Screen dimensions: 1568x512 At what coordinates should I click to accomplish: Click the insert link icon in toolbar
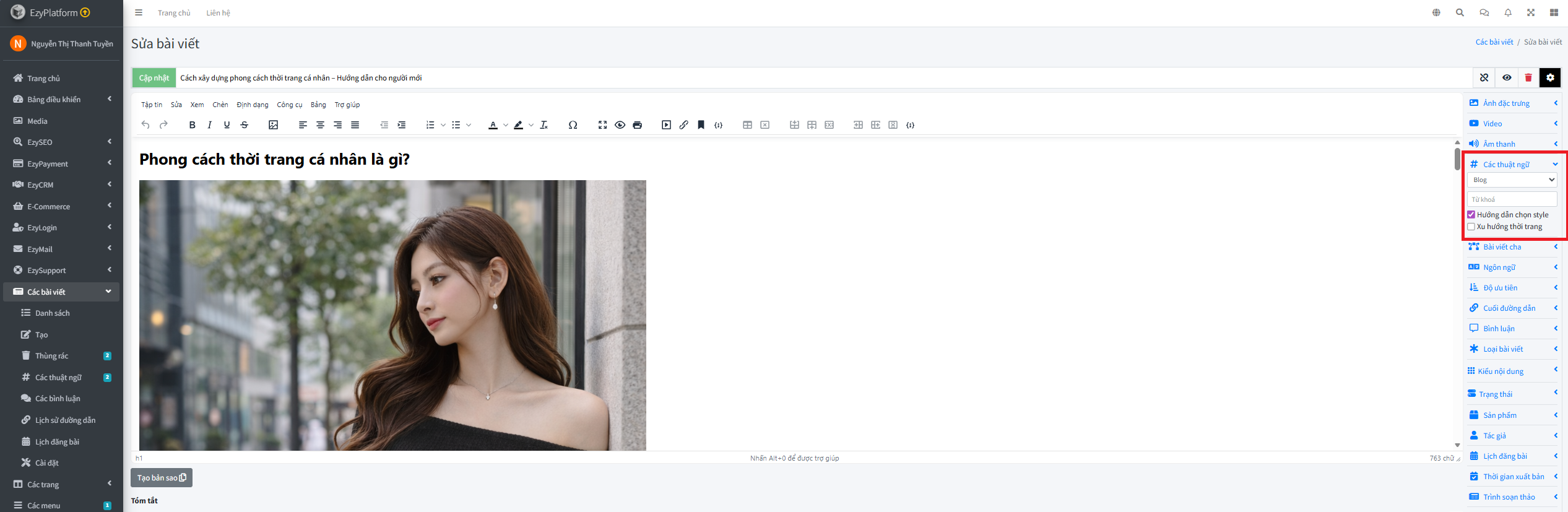[683, 125]
